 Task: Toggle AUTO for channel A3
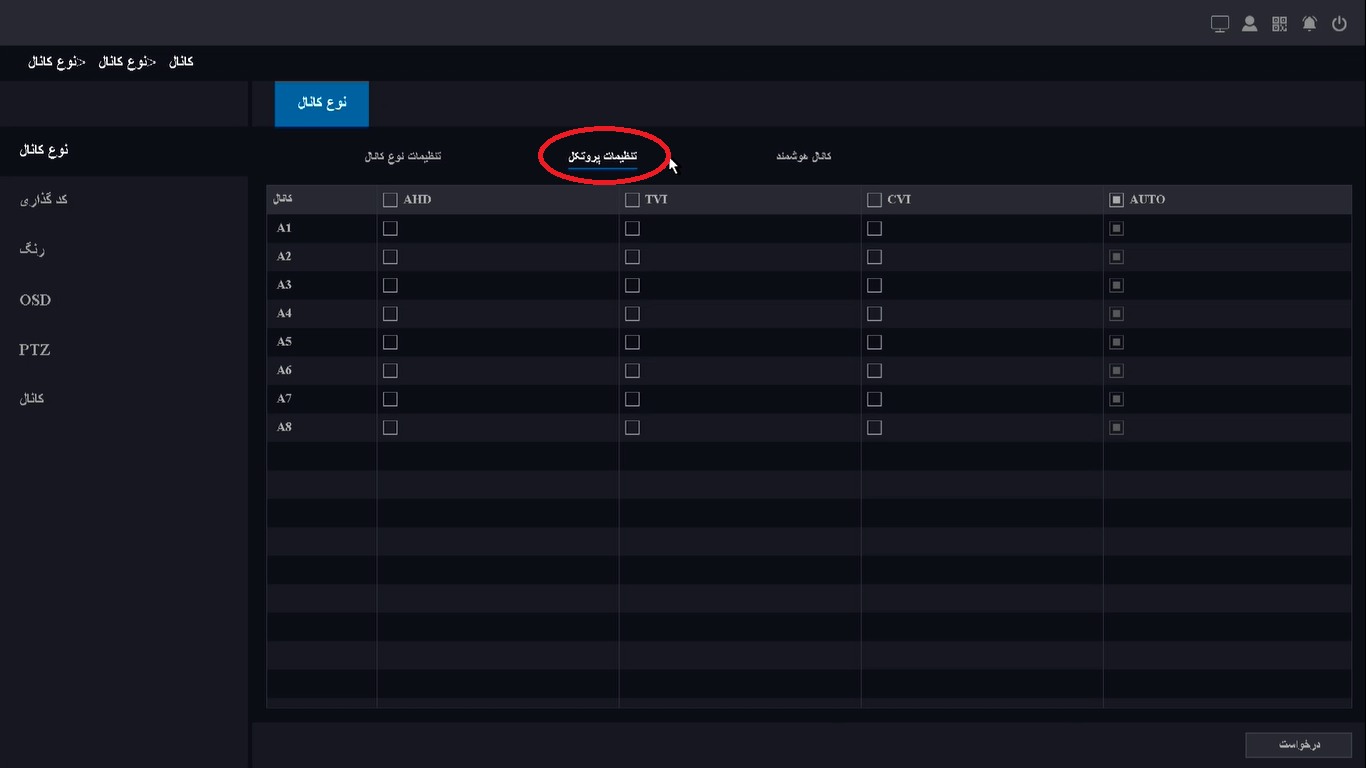1117,285
